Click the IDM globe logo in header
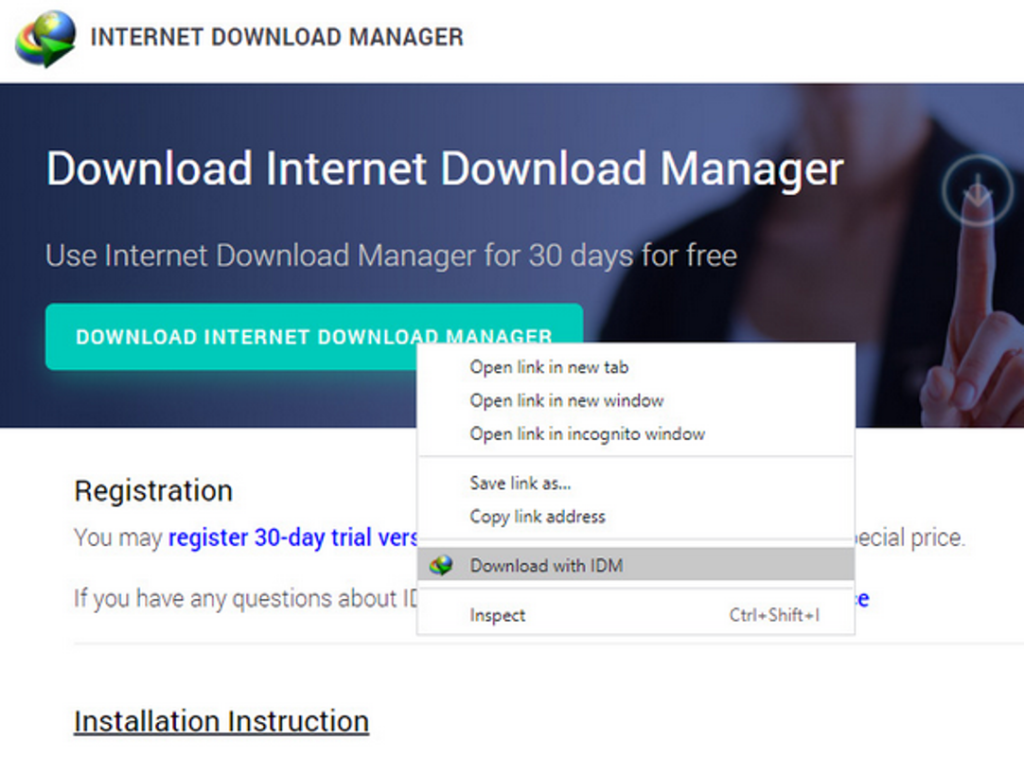Viewport: 1024px width, 757px height. click(x=46, y=39)
